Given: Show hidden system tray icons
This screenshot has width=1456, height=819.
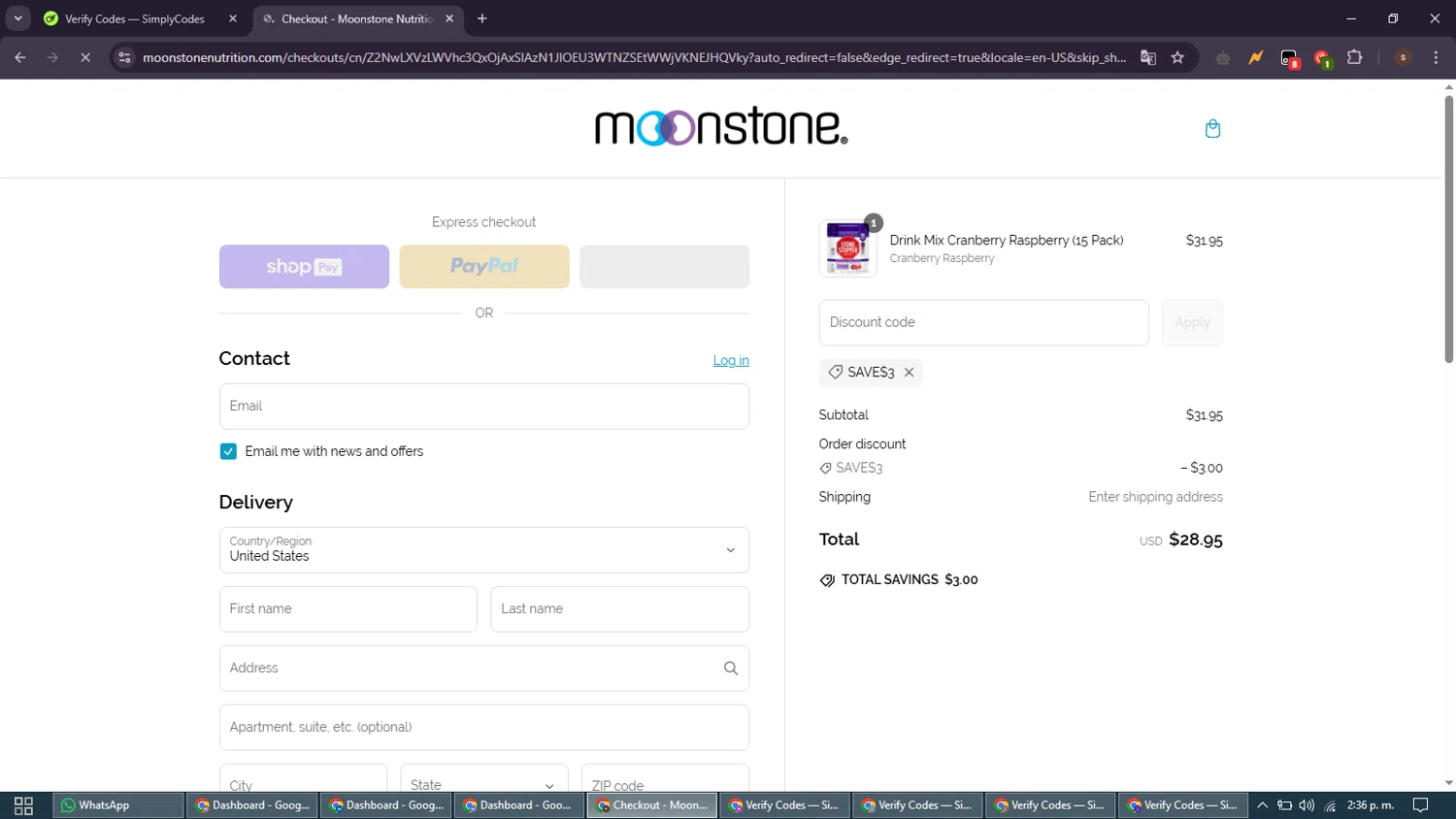Looking at the screenshot, I should click(1262, 805).
